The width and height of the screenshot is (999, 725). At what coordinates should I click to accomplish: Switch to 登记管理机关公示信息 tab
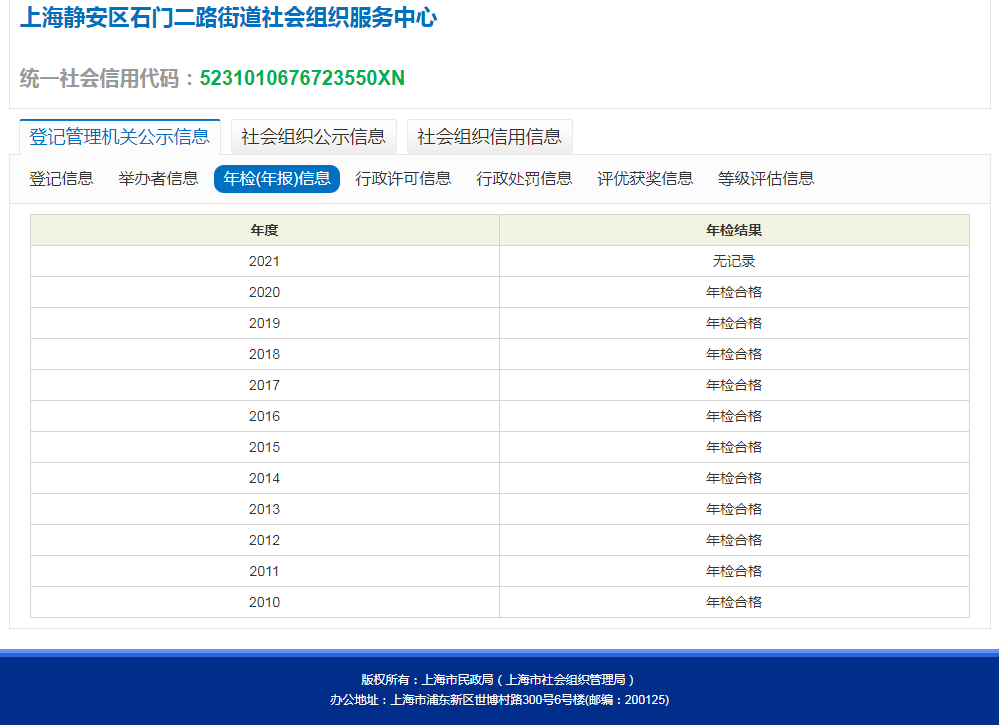pos(119,137)
